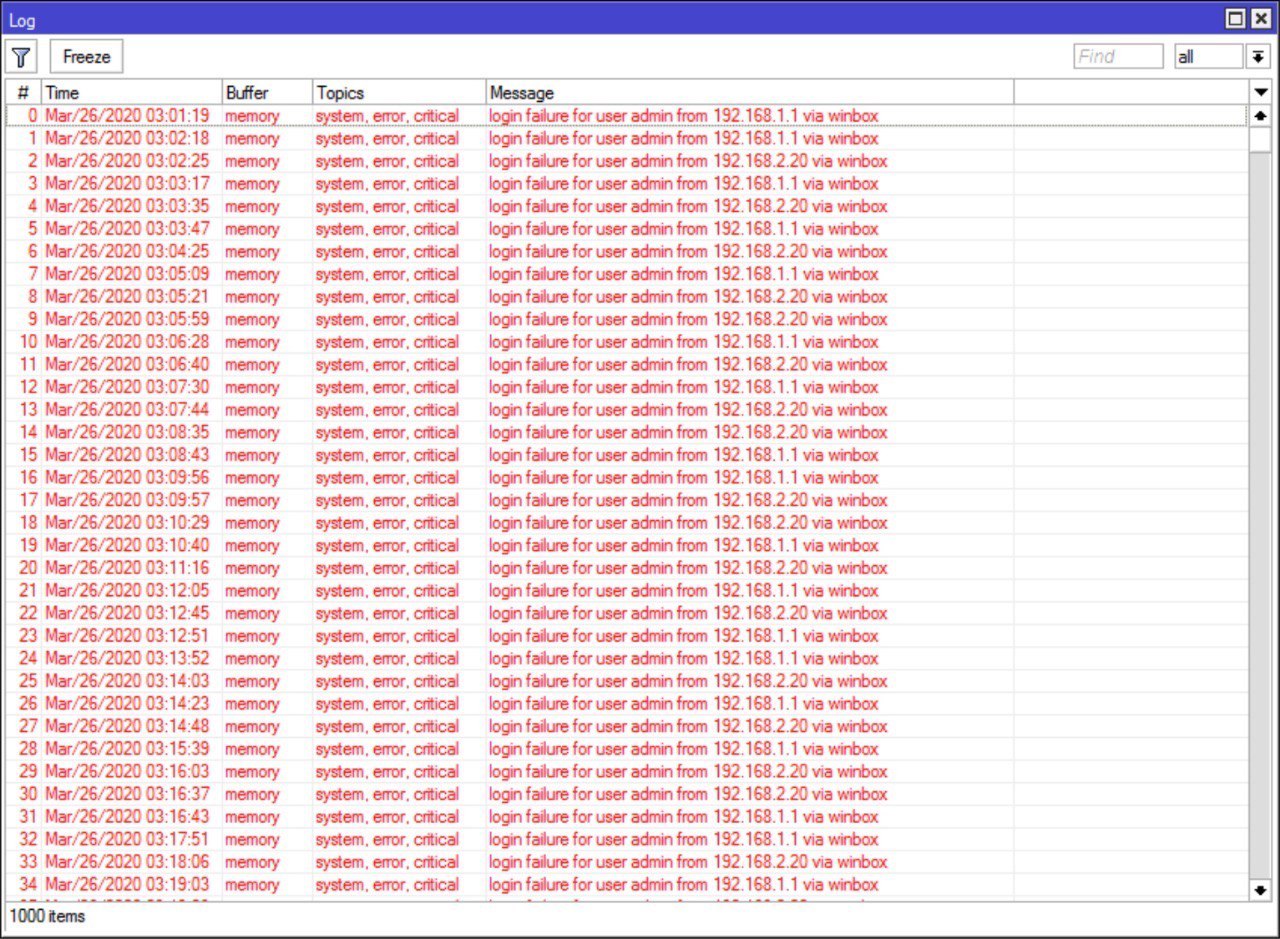Click the '1000 items' status text

(x=47, y=916)
